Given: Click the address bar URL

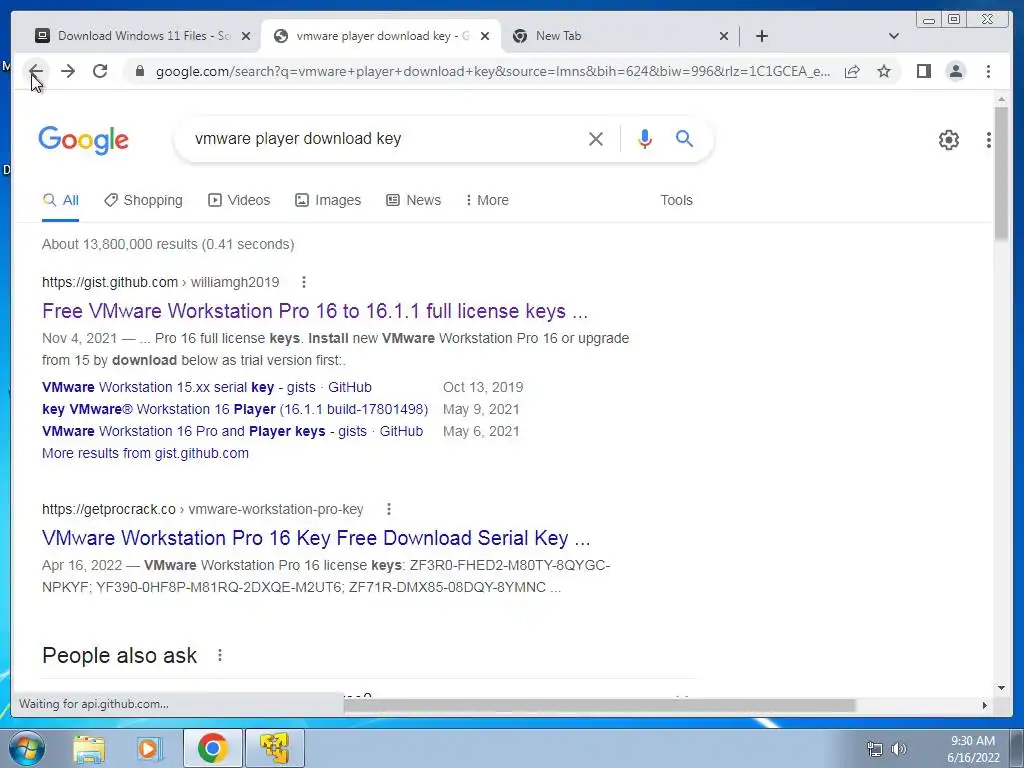Looking at the screenshot, I should [493, 71].
